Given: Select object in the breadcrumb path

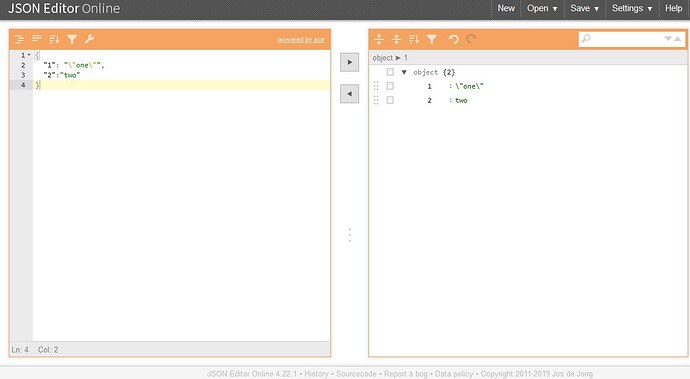Looking at the screenshot, I should tap(382, 58).
